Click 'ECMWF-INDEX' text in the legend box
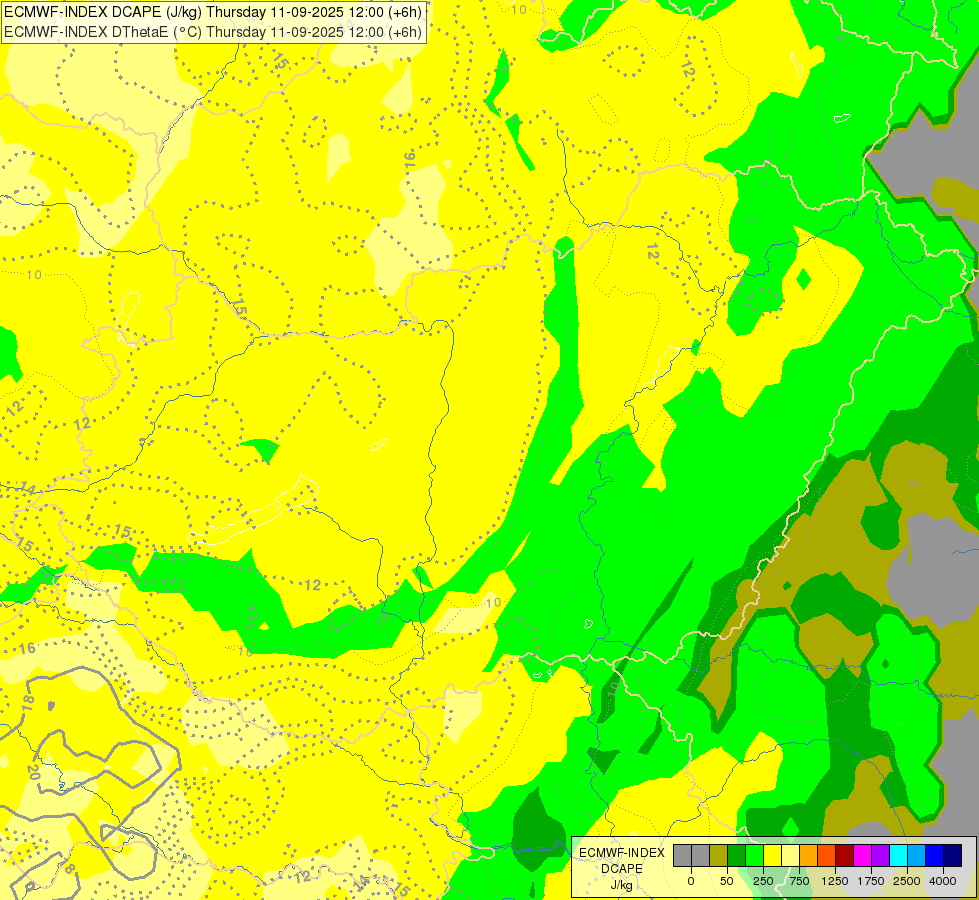Image resolution: width=979 pixels, height=900 pixels. (x=622, y=853)
